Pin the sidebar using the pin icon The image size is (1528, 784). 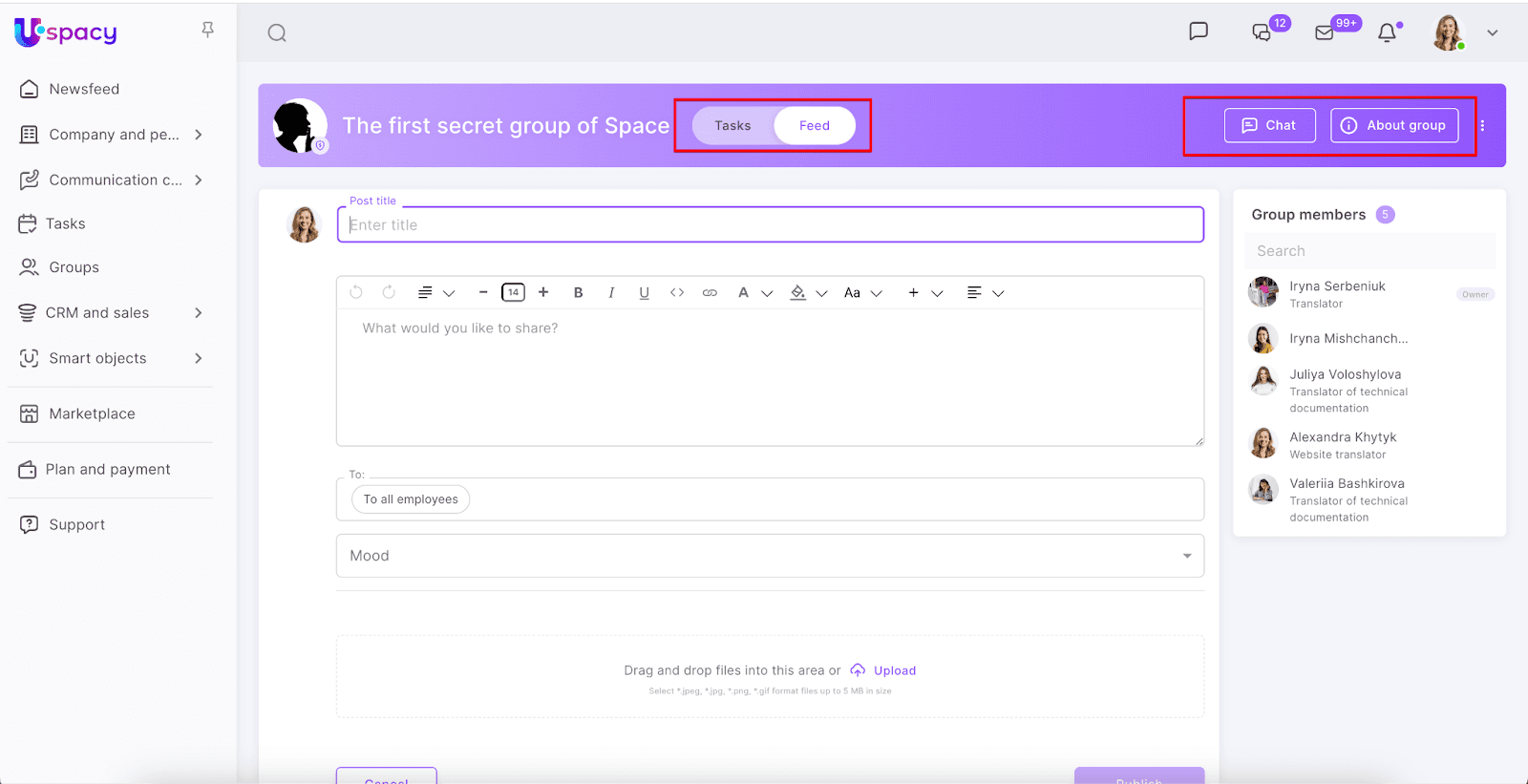pyautogui.click(x=207, y=31)
